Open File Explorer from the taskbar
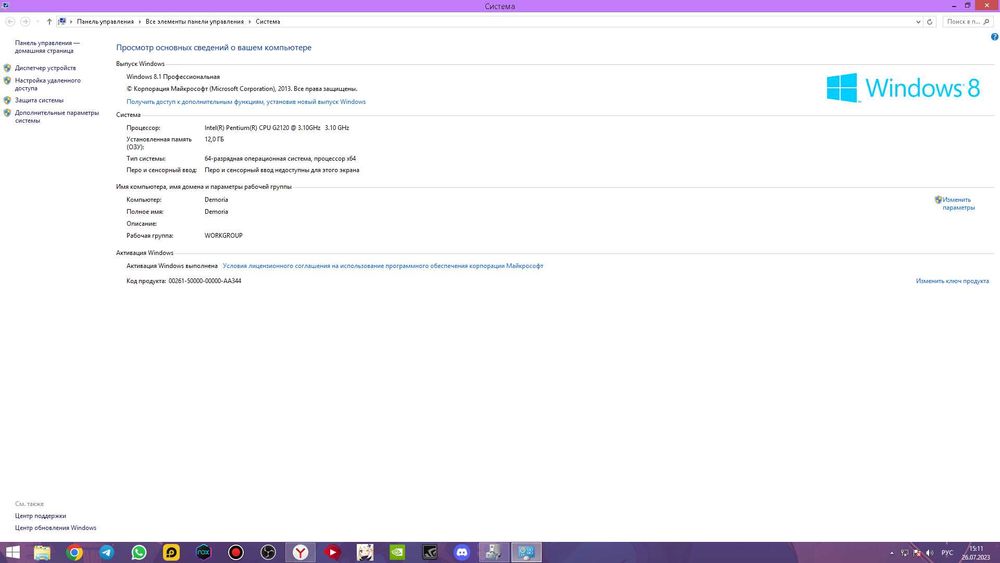This screenshot has height=563, width=1000. [x=42, y=552]
